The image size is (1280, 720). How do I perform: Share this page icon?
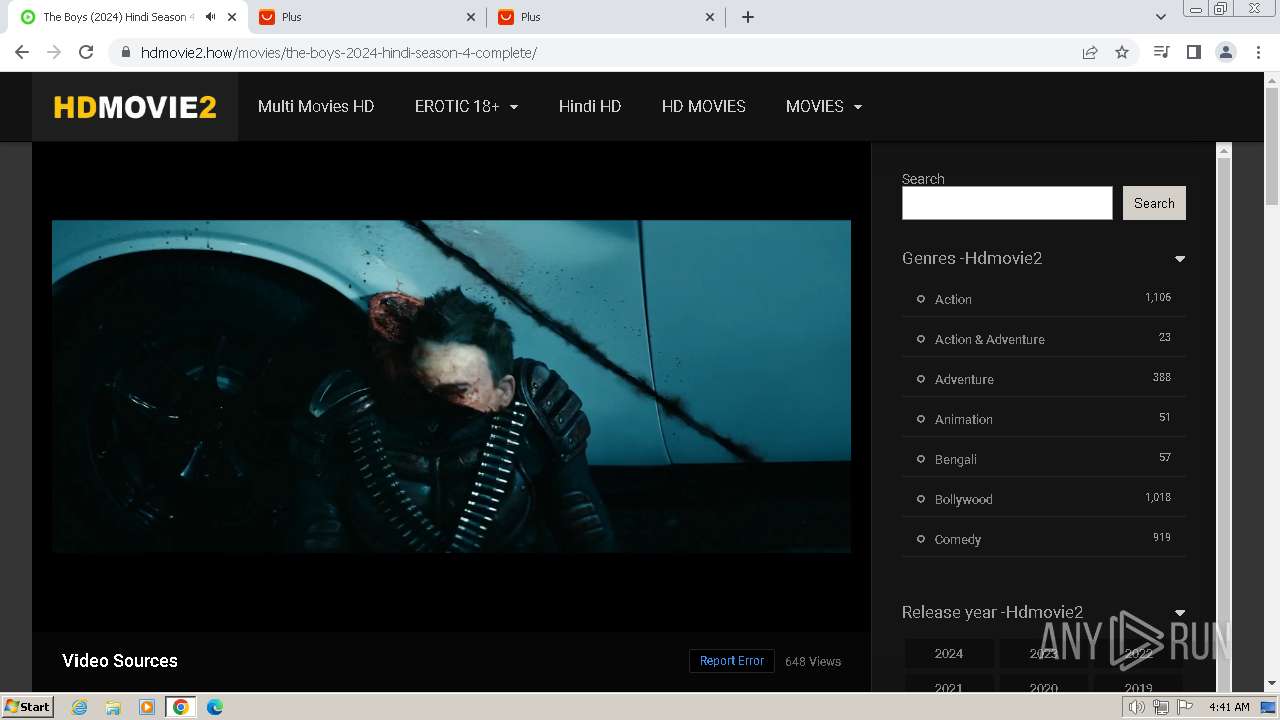pos(1090,52)
